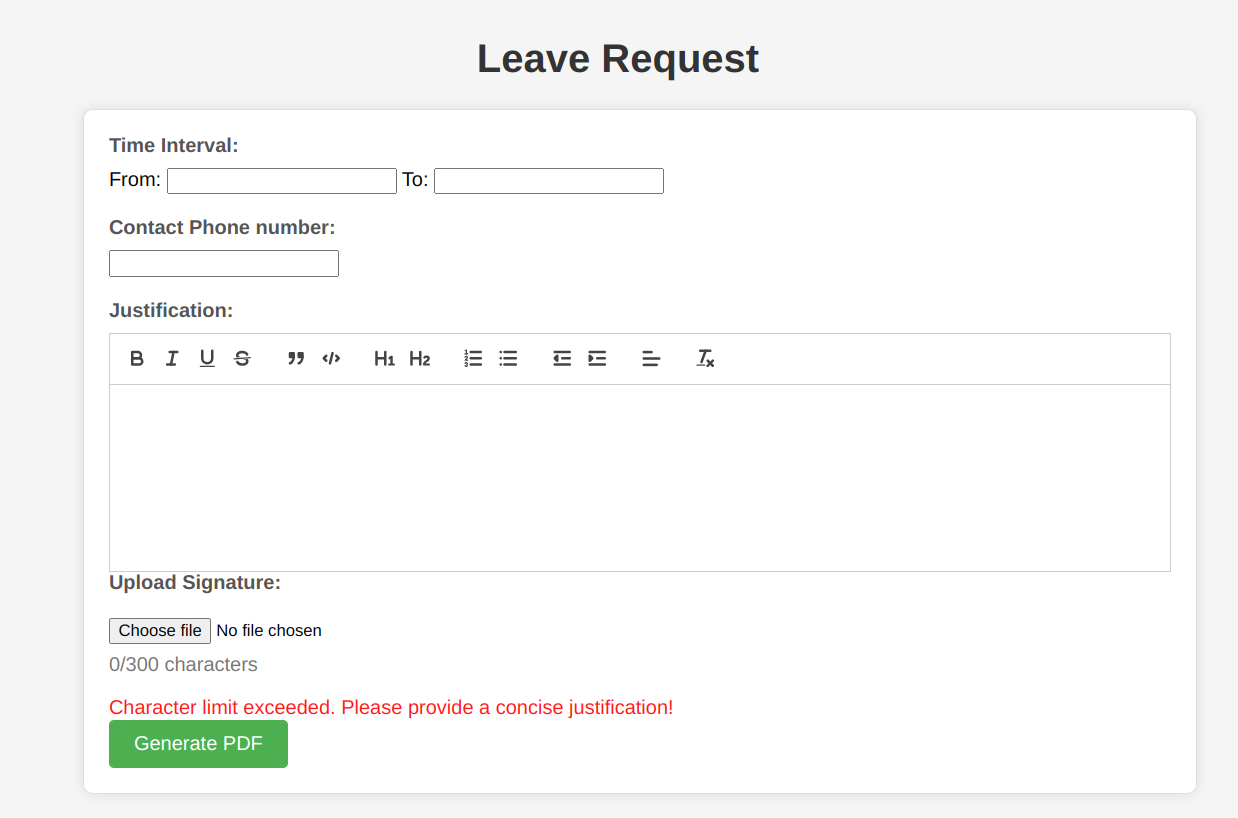Clear text formatting
Screen dimensions: 1238x818
click(706, 358)
